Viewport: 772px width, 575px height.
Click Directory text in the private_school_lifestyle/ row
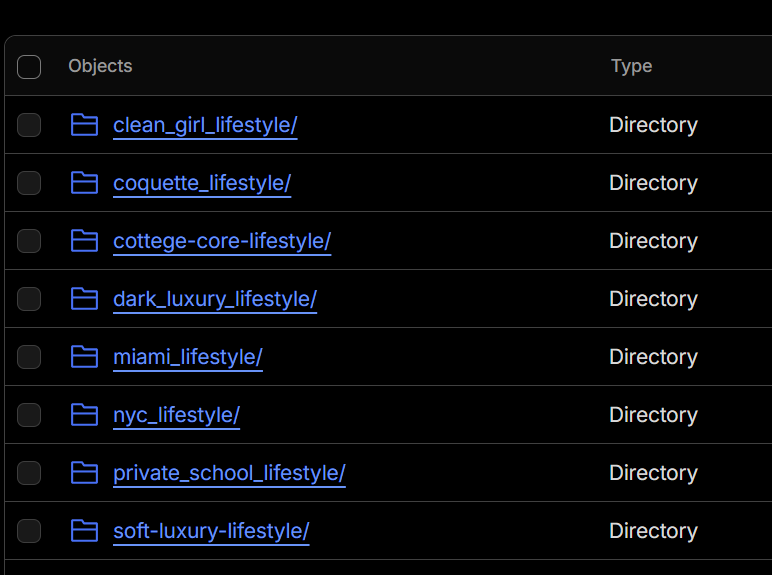653,473
